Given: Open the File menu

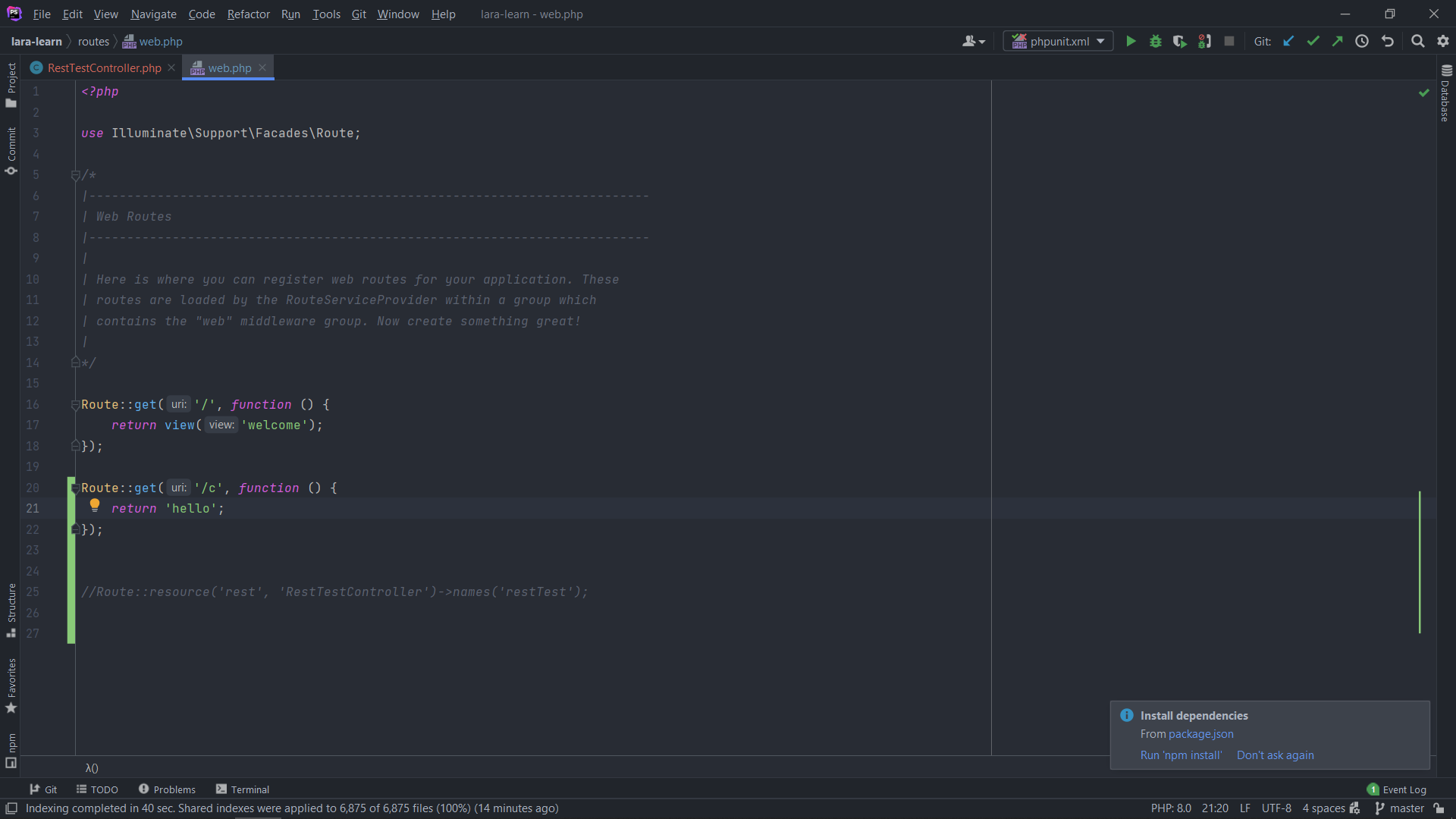Looking at the screenshot, I should (x=42, y=14).
